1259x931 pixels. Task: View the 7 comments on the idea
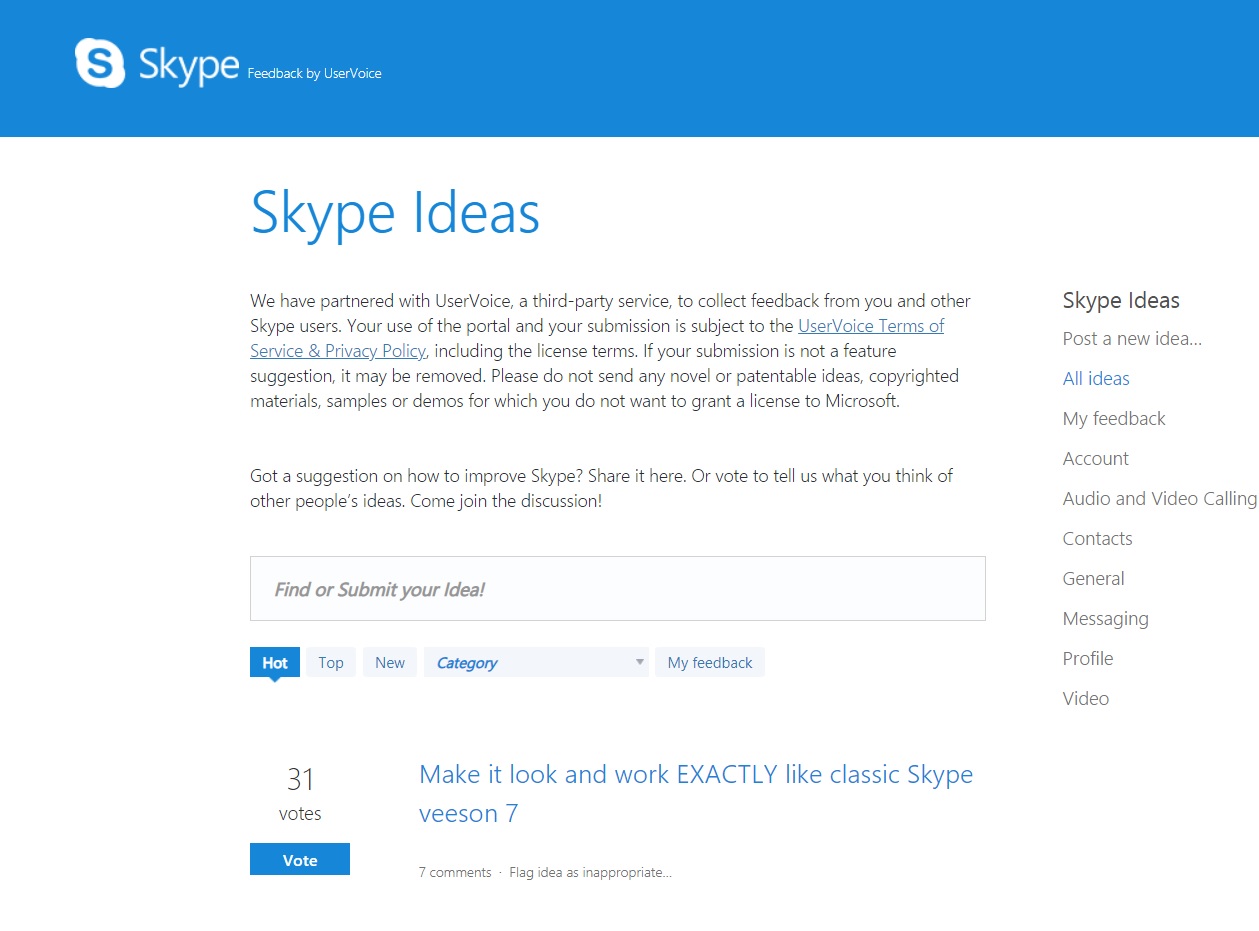tap(455, 872)
